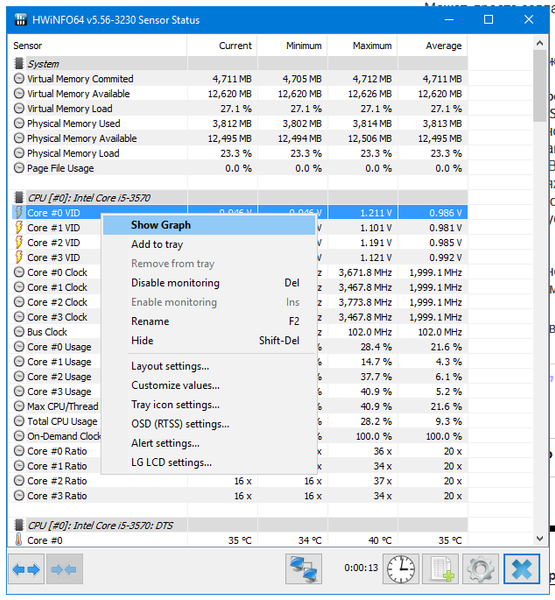Open sensor settings gear icon

[x=481, y=569]
